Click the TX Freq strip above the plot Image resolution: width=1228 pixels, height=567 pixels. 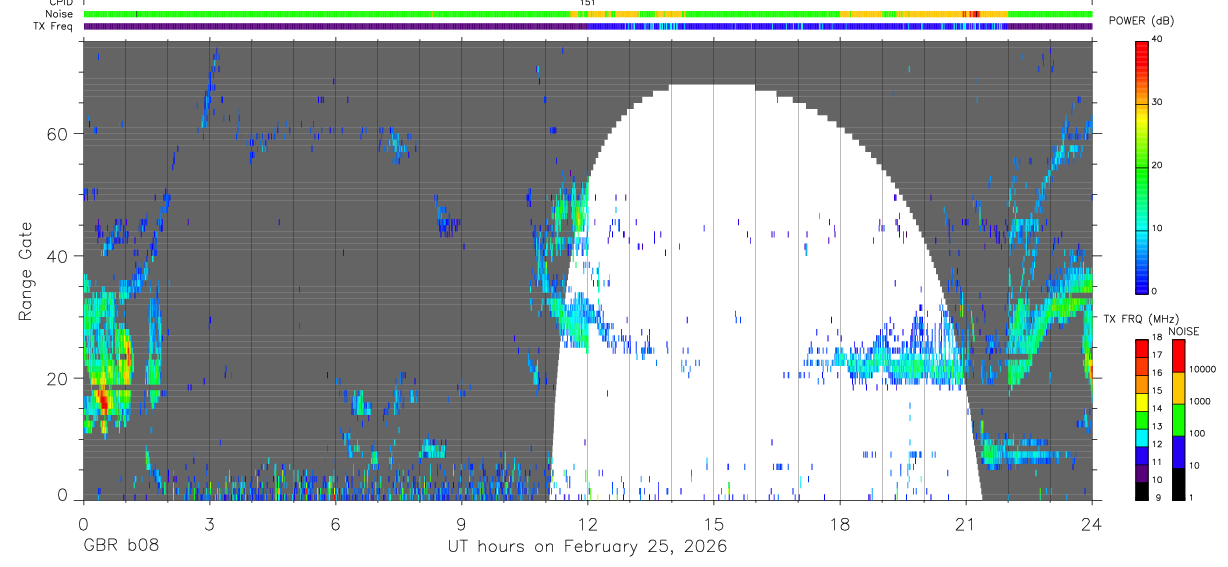(x=587, y=26)
